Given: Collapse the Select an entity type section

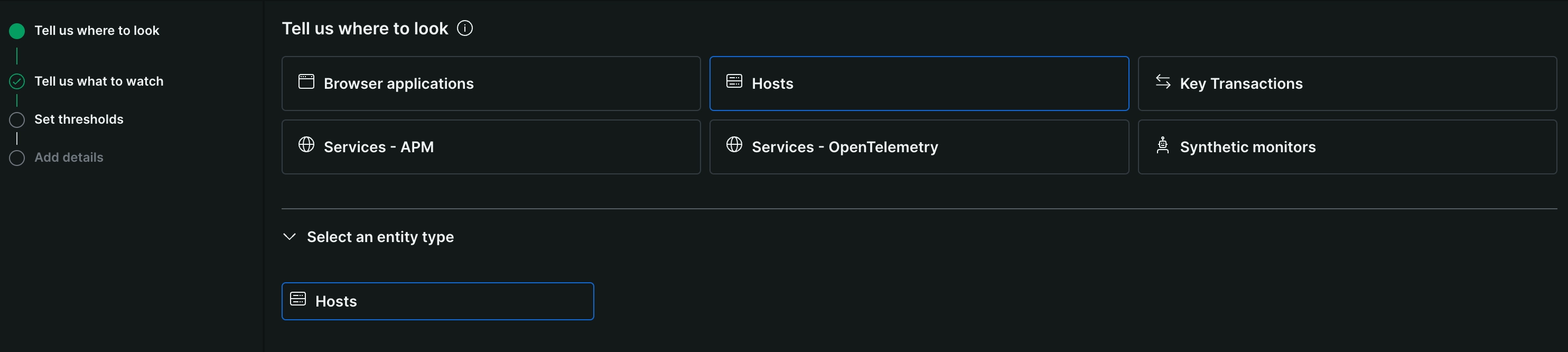Looking at the screenshot, I should (x=380, y=237).
